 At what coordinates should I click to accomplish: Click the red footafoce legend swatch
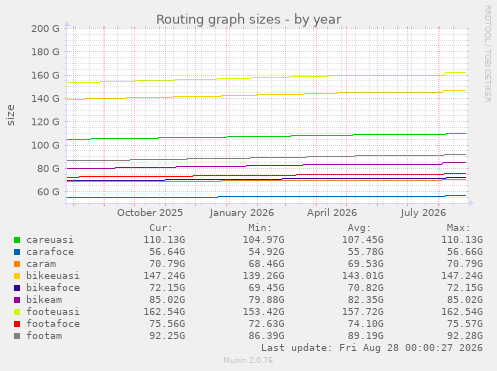click(x=17, y=324)
